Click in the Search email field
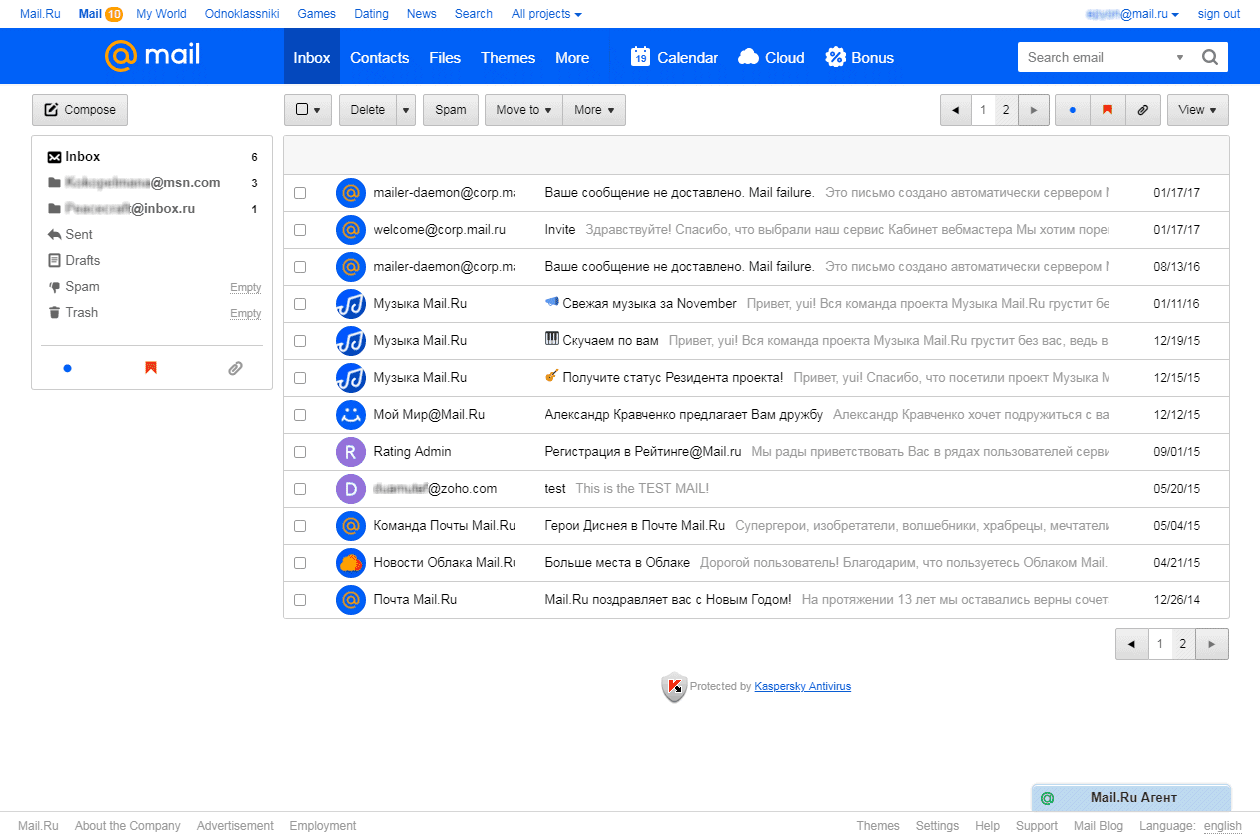Image resolution: width=1260 pixels, height=840 pixels. pyautogui.click(x=1097, y=57)
